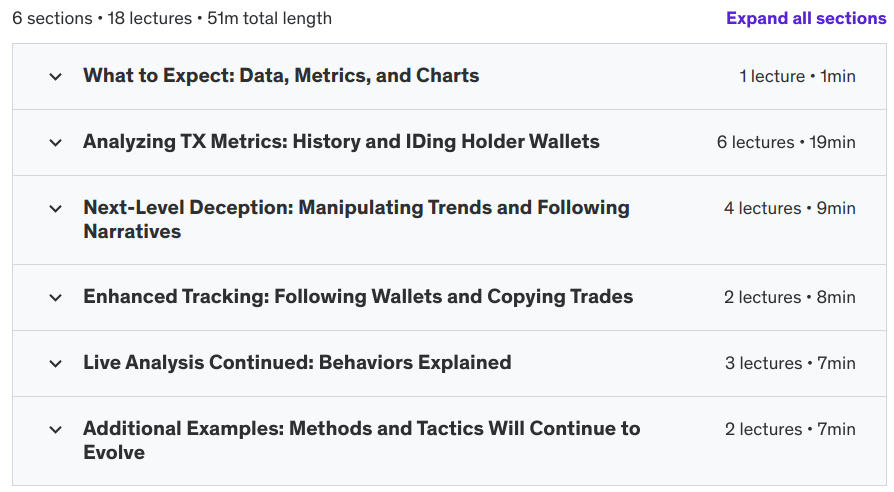Open the What to Expect section title
This screenshot has height=492, width=894.
point(281,76)
